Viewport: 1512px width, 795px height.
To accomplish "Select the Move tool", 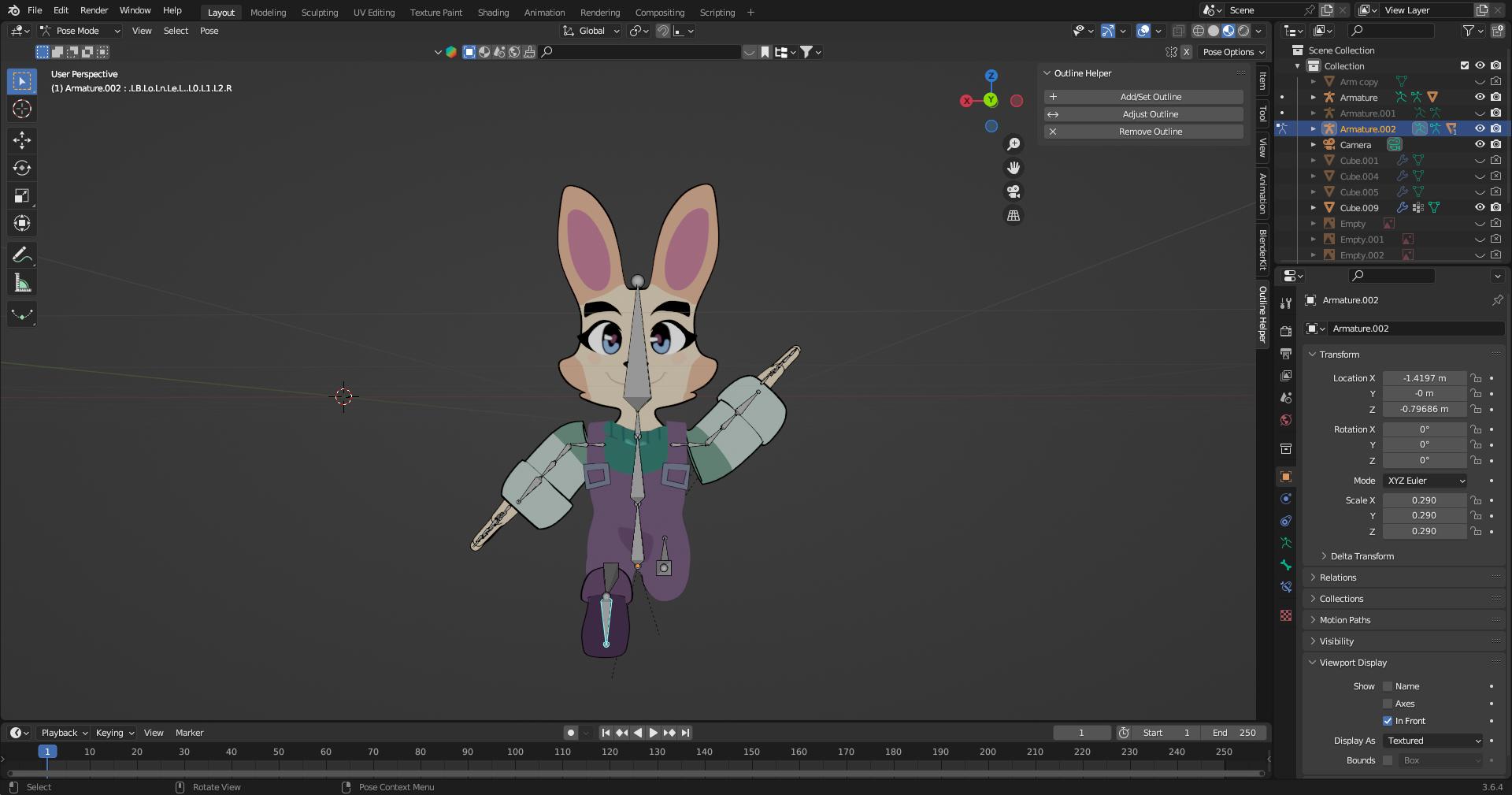I will (22, 140).
